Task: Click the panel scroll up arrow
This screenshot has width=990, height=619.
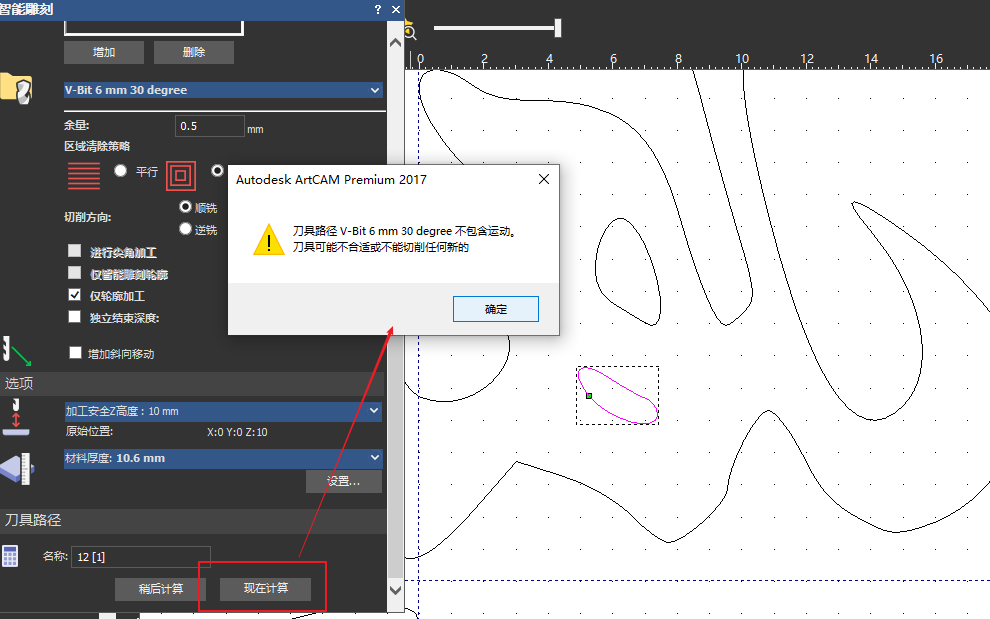Action: click(395, 43)
